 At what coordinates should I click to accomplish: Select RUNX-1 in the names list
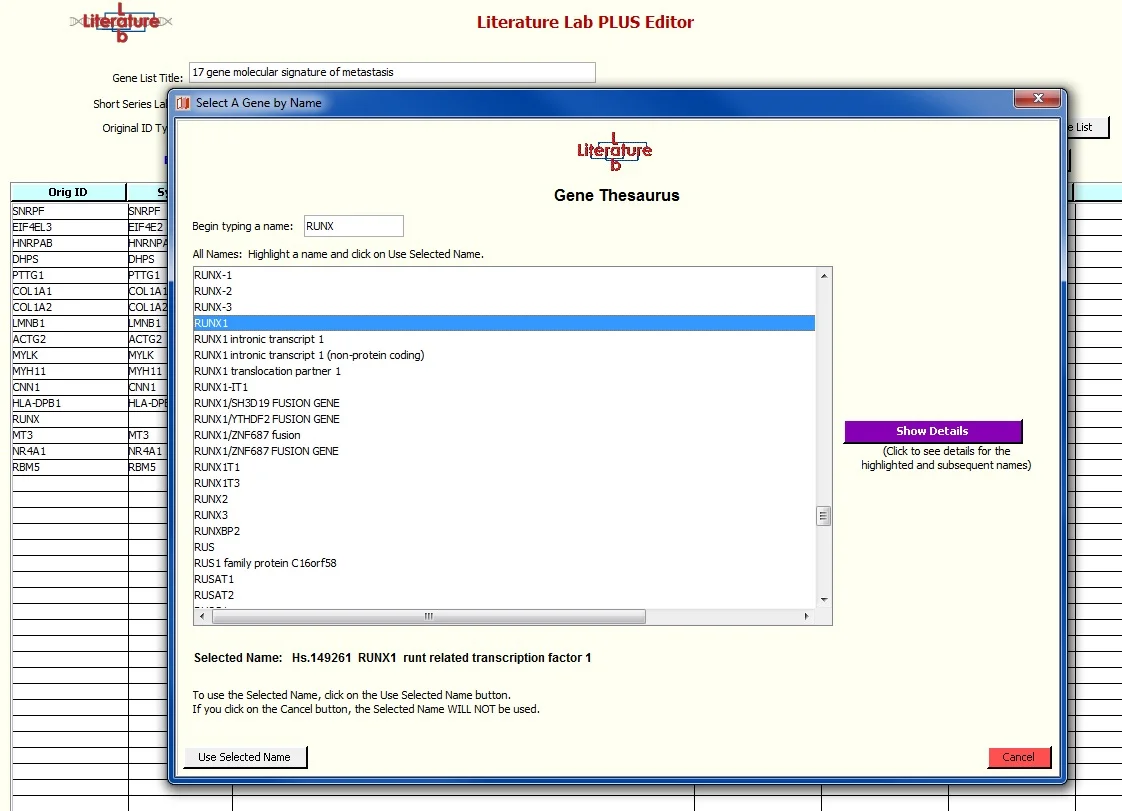click(504, 275)
